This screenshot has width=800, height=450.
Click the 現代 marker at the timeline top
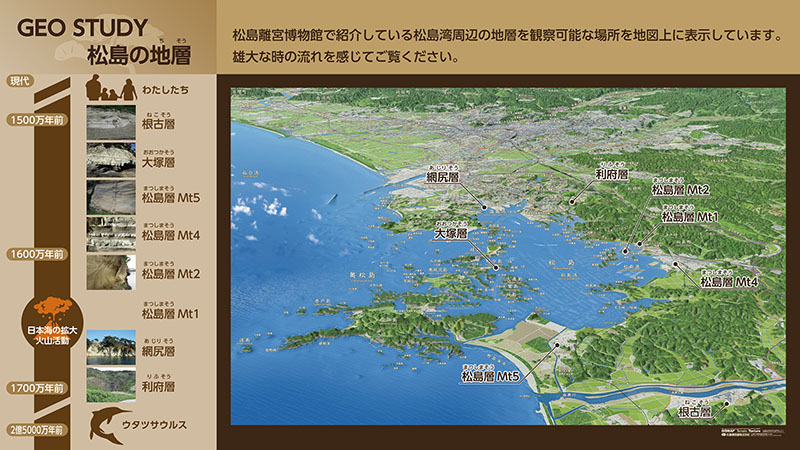click(x=20, y=80)
